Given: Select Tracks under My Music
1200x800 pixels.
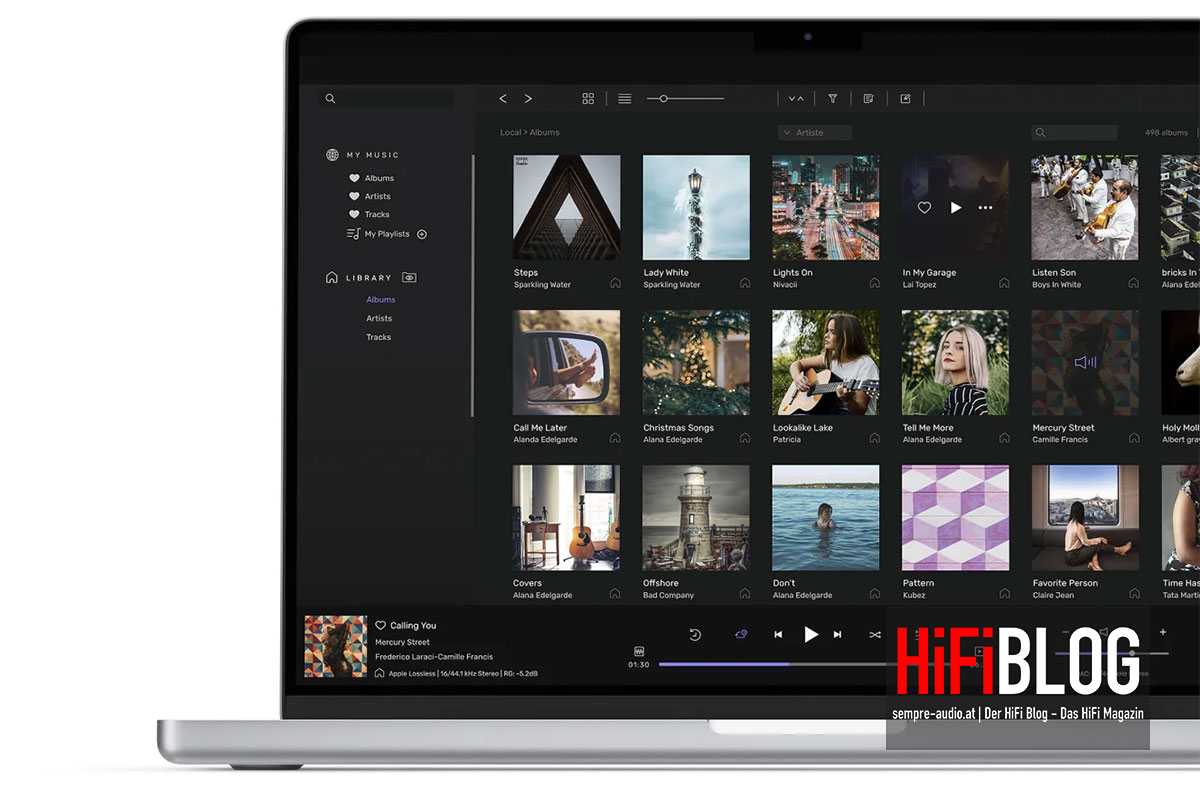Looking at the screenshot, I should [377, 214].
